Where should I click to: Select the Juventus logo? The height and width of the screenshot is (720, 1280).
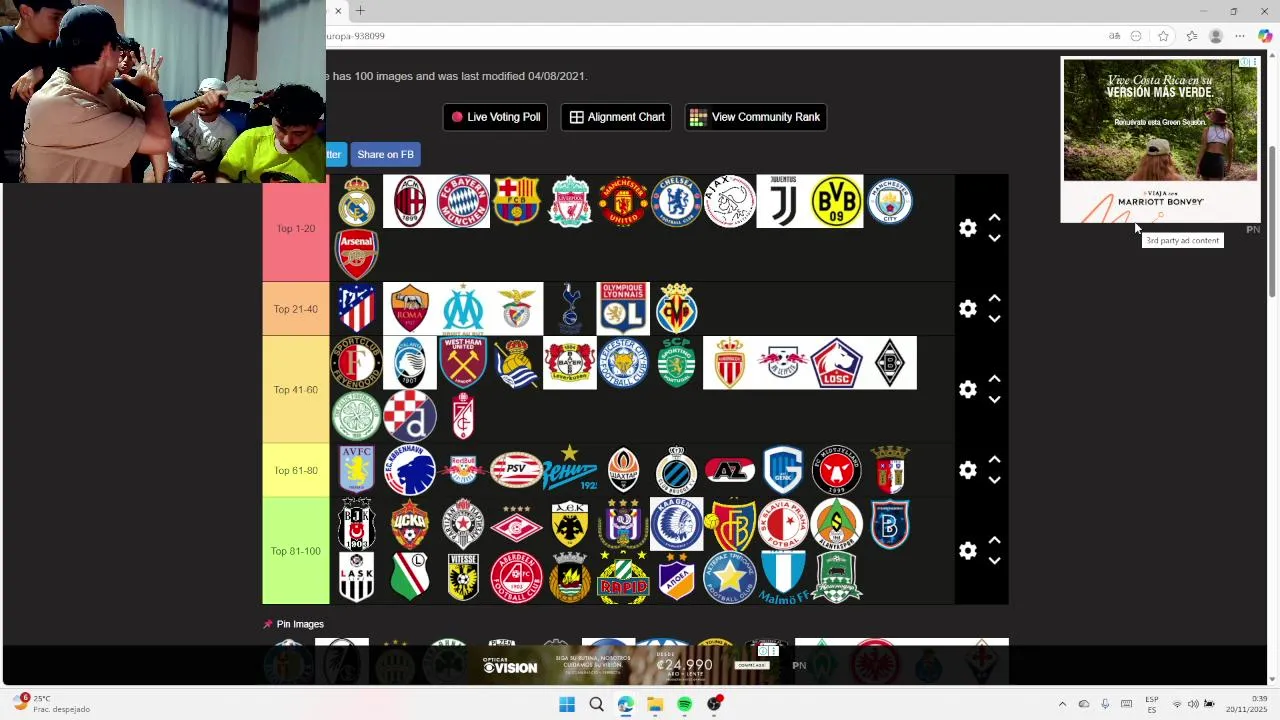click(x=783, y=201)
